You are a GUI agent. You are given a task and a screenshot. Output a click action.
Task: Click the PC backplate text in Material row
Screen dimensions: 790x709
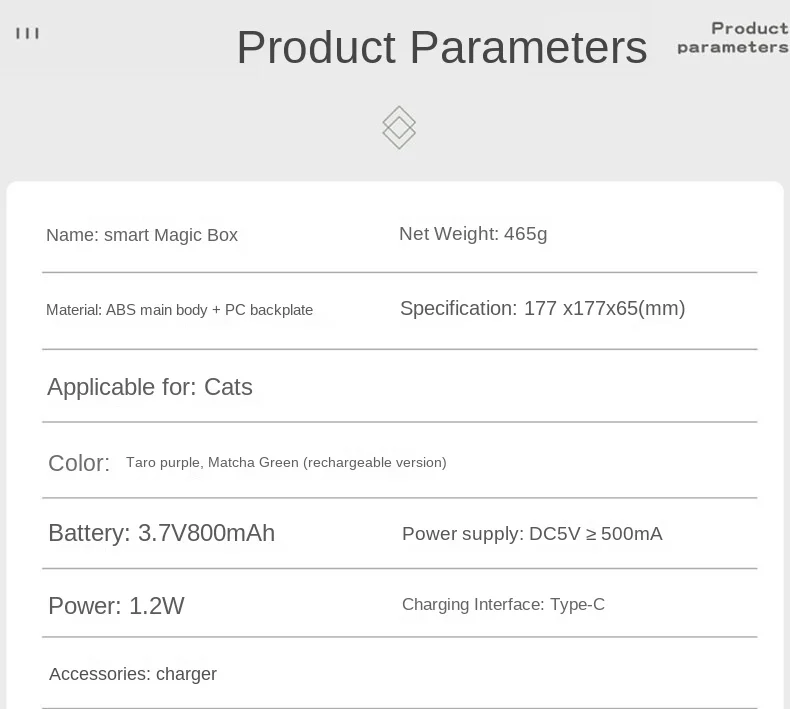coord(268,310)
